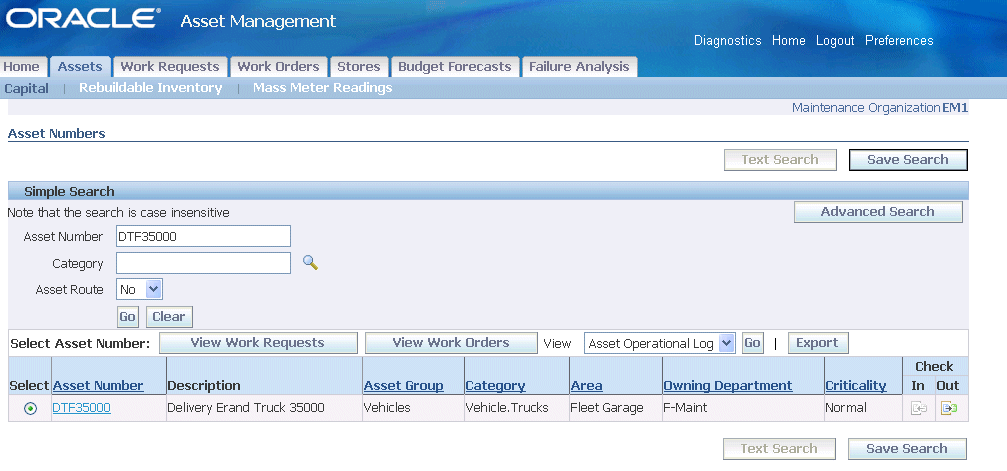Click the View Work Requests button
This screenshot has height=471, width=1007.
click(258, 343)
